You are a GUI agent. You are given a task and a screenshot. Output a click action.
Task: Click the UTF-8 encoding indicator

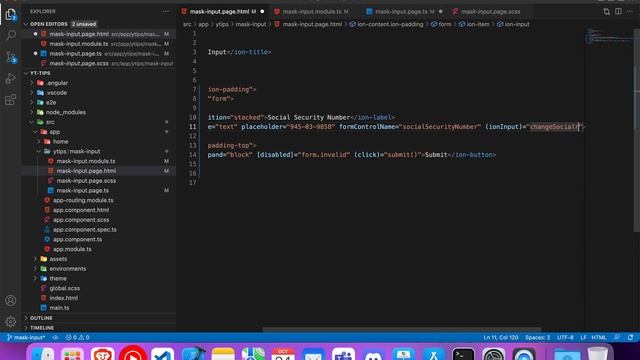tap(565, 338)
